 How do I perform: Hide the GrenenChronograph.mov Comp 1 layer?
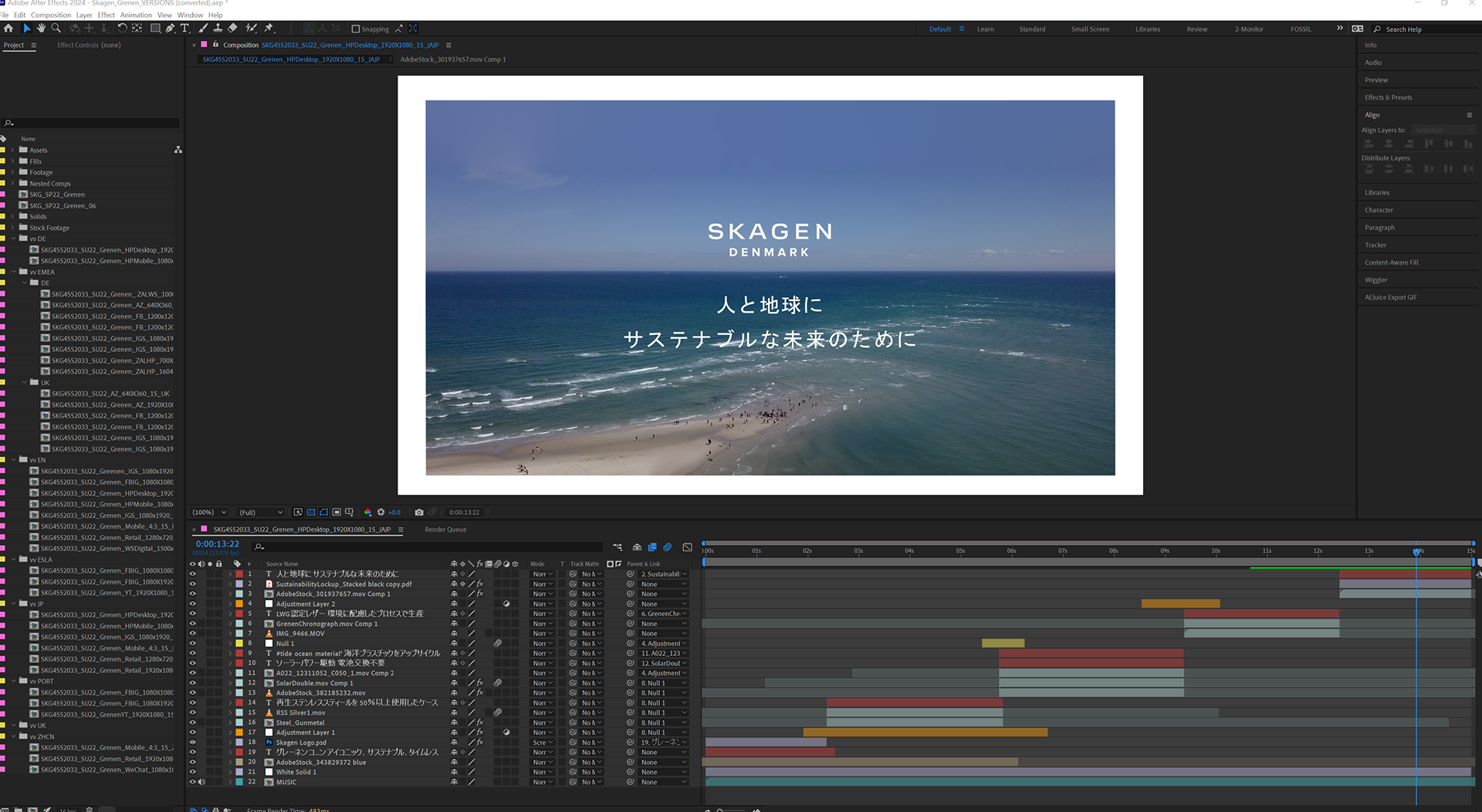pos(193,624)
